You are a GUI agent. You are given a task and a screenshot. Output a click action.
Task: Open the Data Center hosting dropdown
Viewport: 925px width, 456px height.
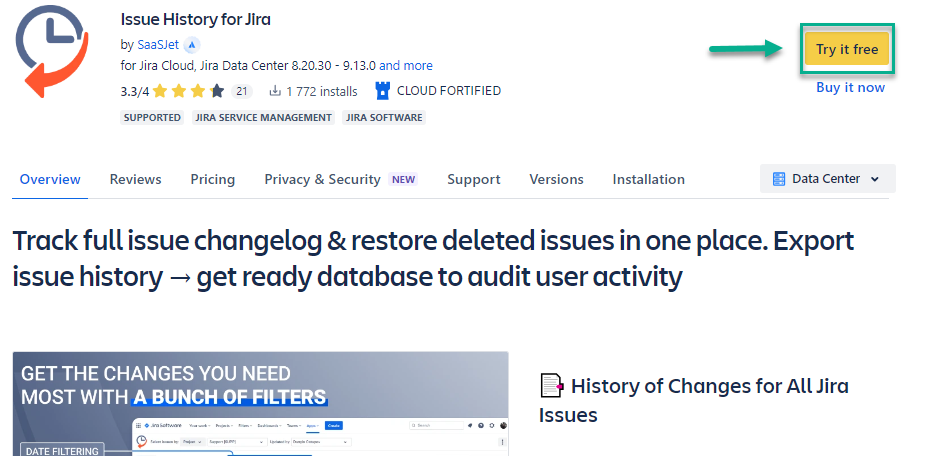coord(827,179)
